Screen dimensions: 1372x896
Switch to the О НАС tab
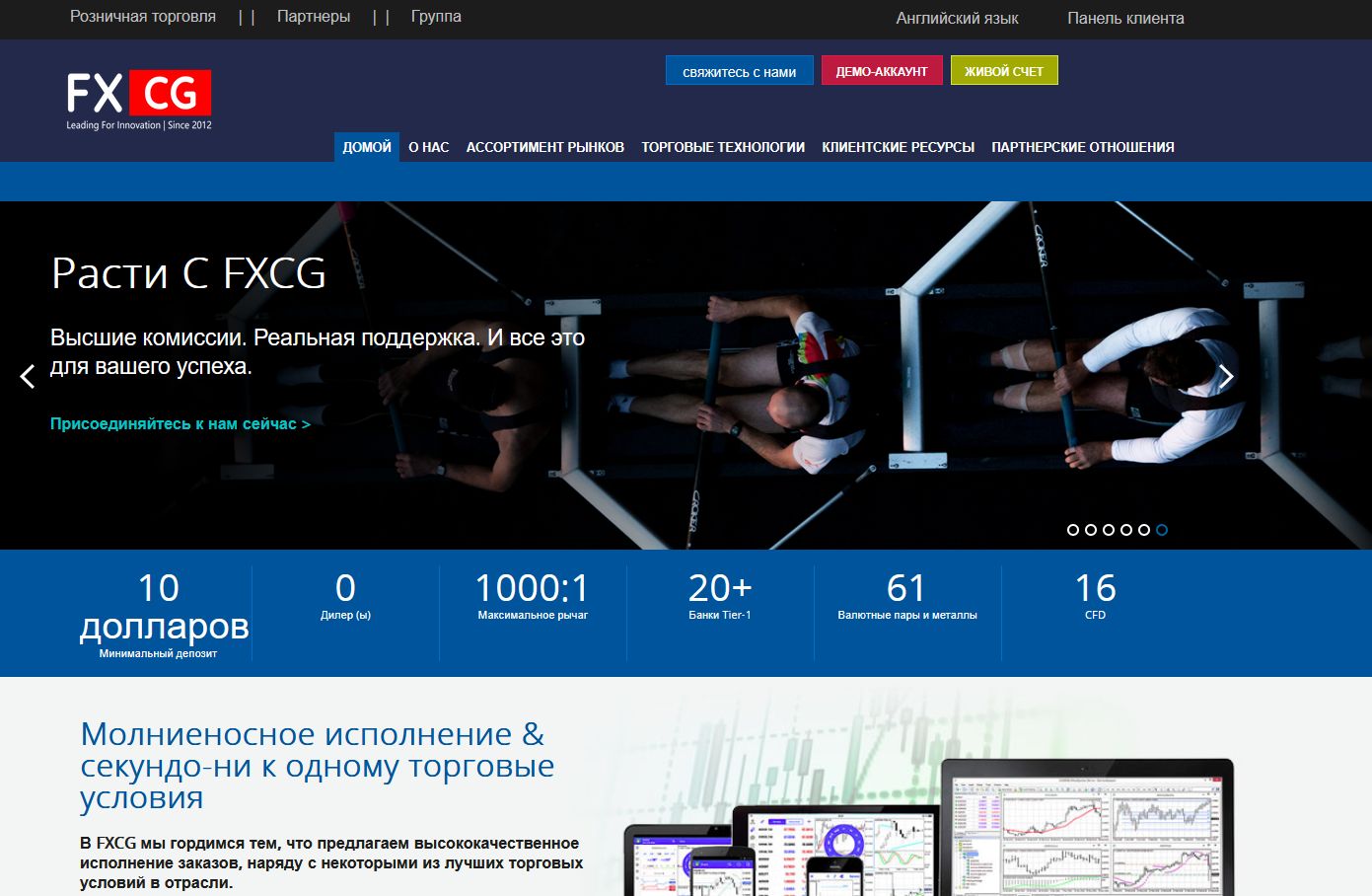427,146
